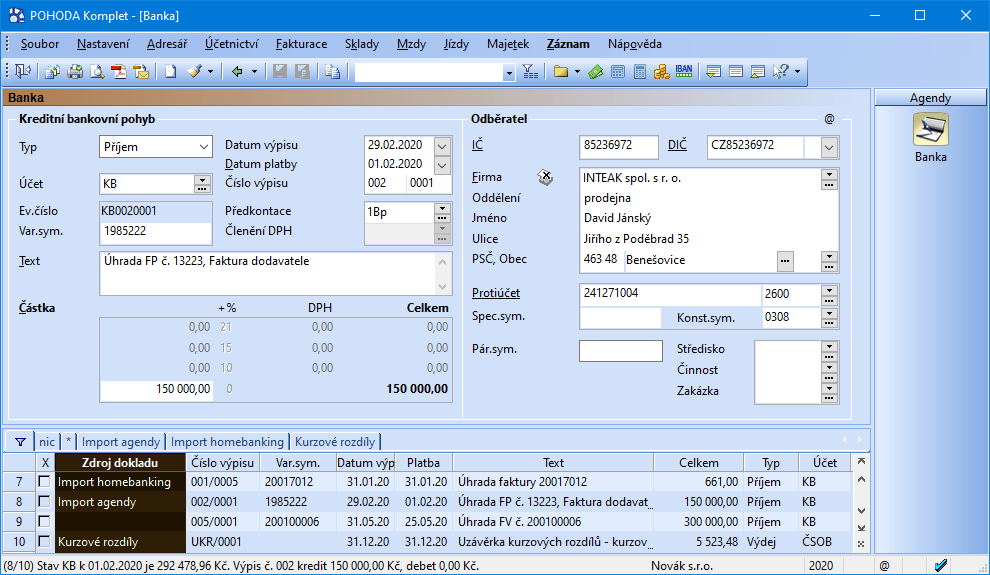Click the print reports printer icon

pyautogui.click(x=75, y=72)
